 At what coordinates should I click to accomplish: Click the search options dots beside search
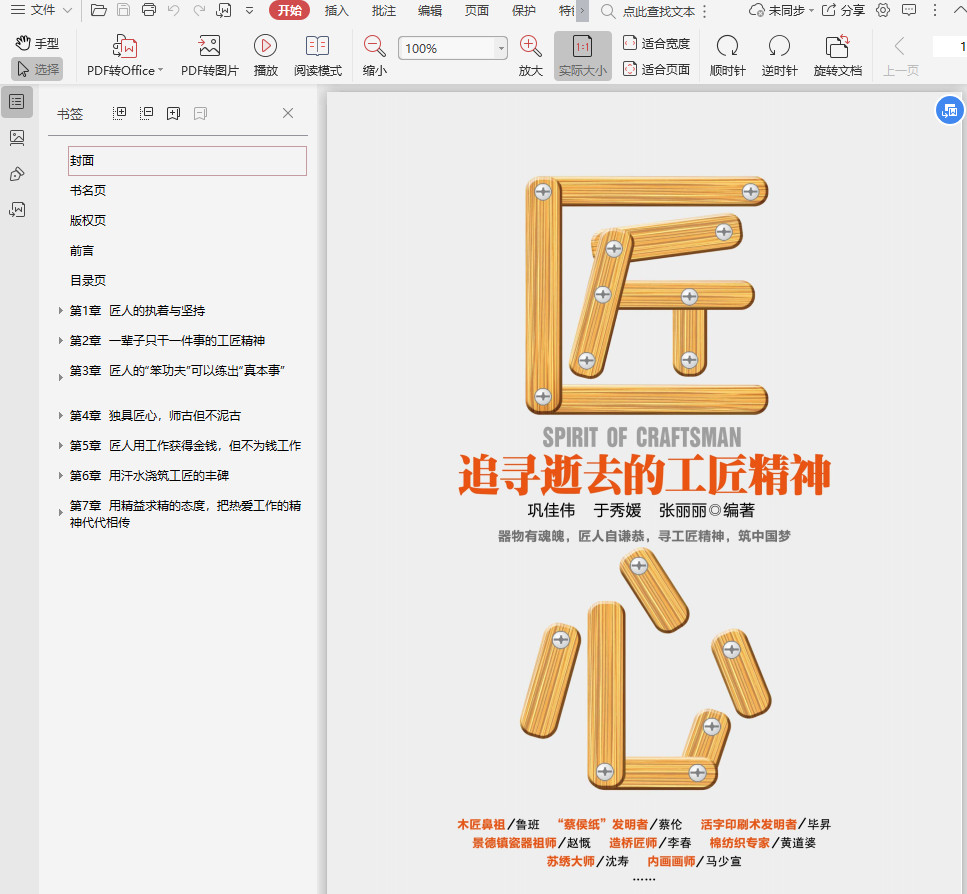pyautogui.click(x=704, y=11)
